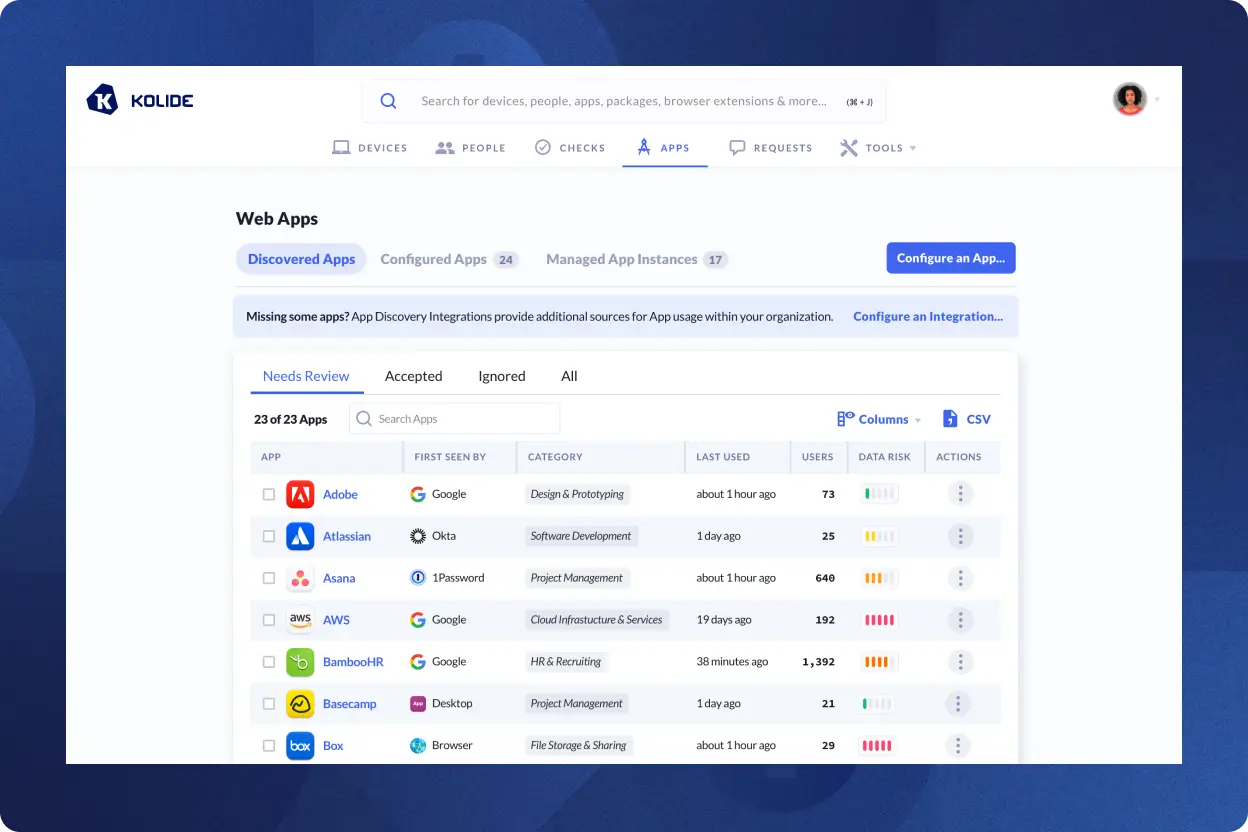1248x832 pixels.
Task: Select the Asana row checkbox
Action: [268, 578]
